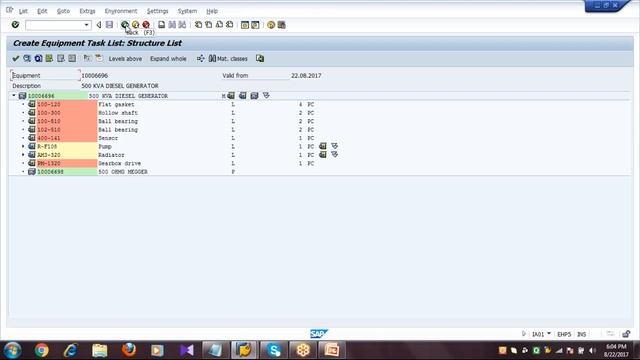Click the red Cancel icon
640x360 pixels.
(146, 25)
